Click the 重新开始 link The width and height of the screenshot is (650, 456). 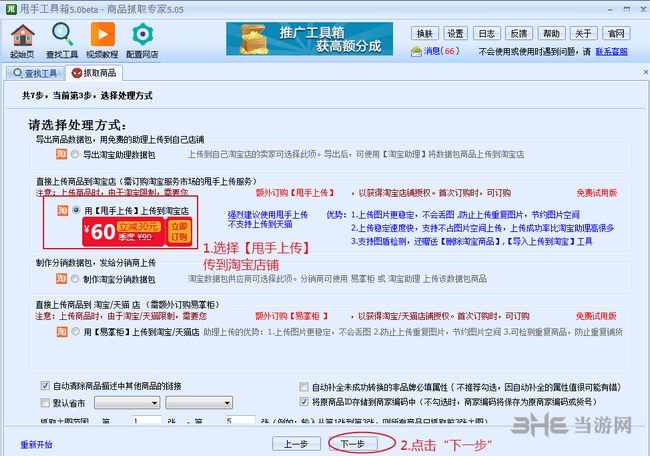click(36, 445)
